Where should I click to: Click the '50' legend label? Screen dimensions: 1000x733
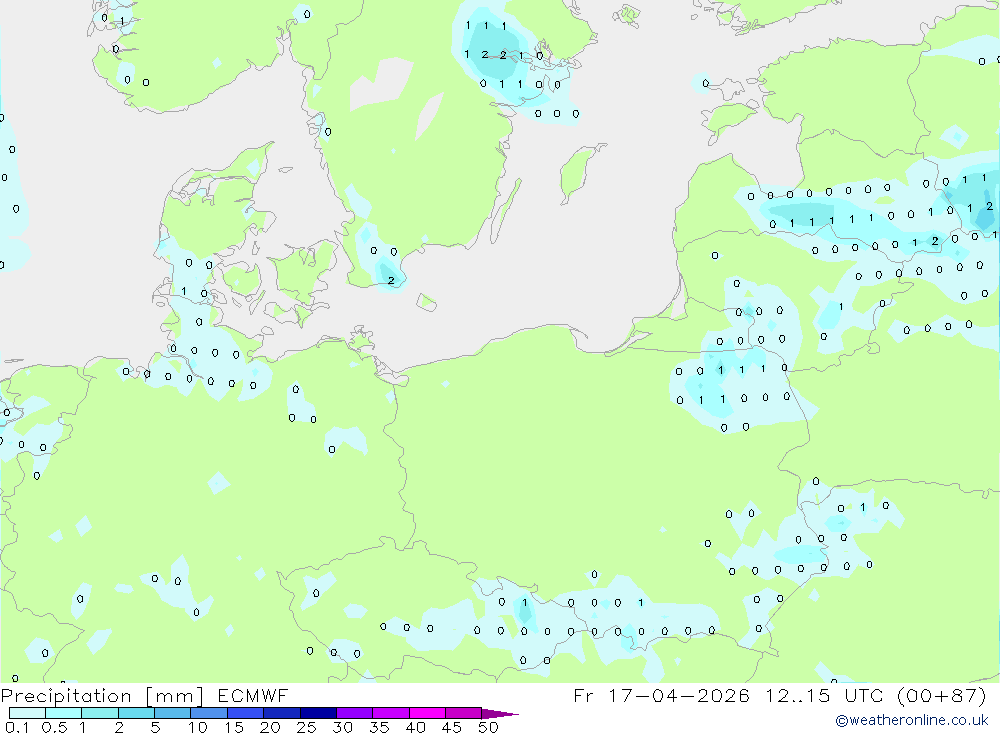coord(488,727)
